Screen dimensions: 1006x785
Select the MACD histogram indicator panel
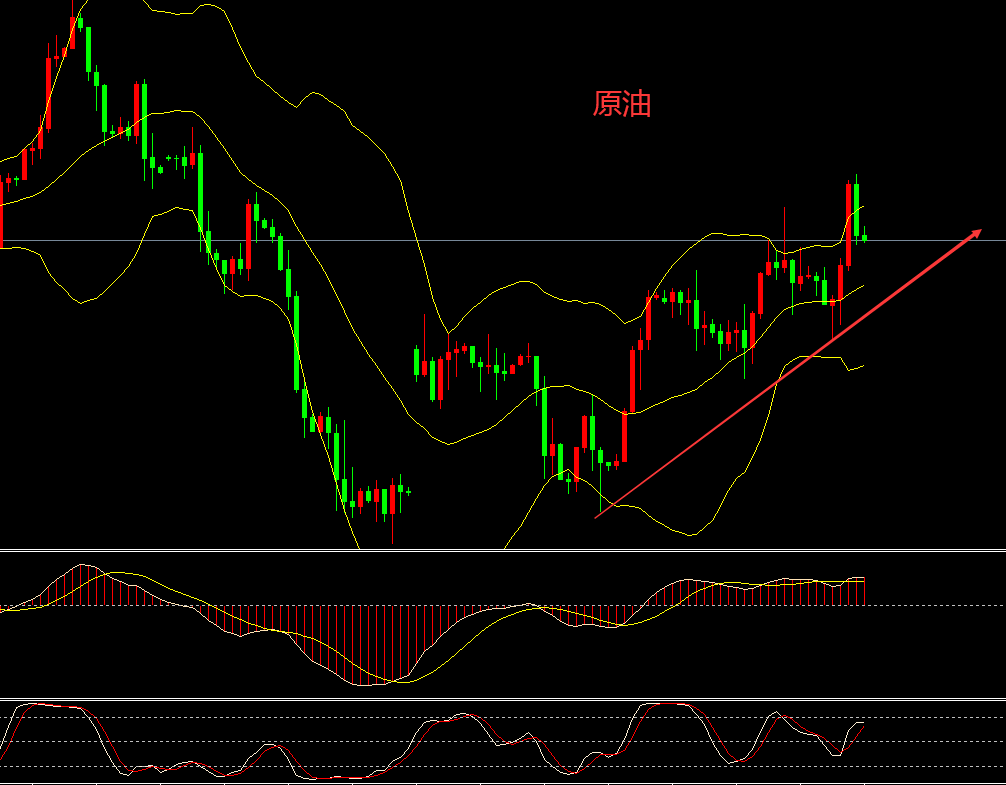click(503, 624)
